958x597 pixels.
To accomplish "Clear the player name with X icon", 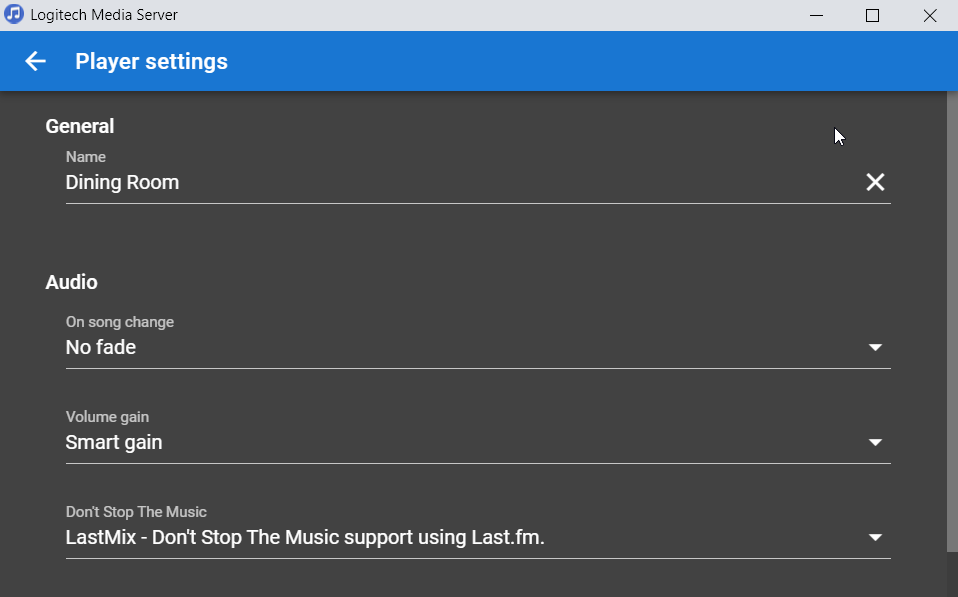I will pos(875,182).
